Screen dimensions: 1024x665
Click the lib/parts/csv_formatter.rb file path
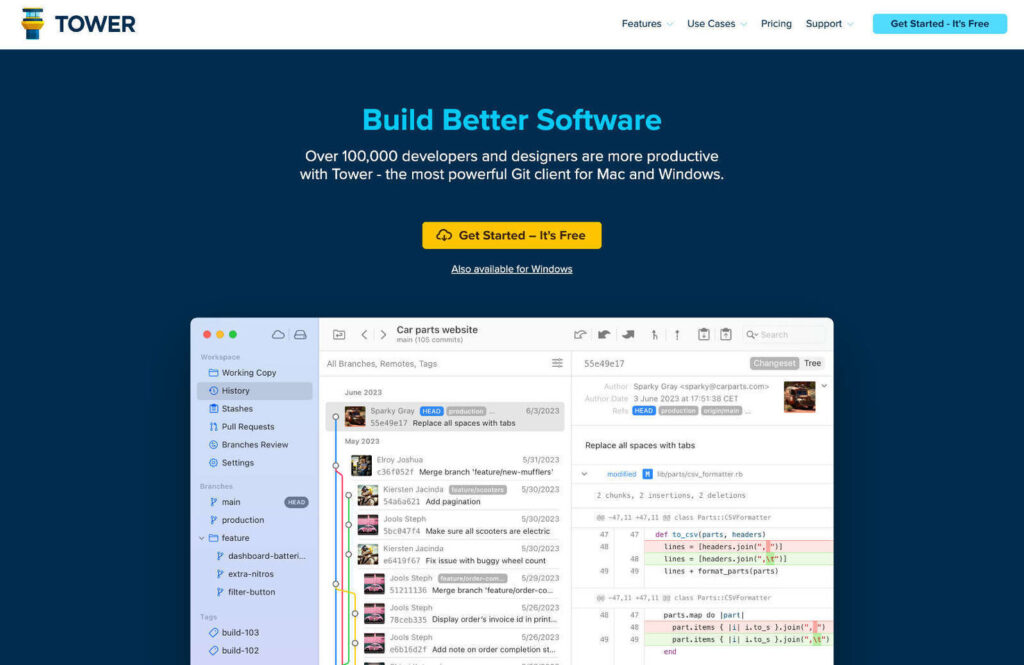point(699,474)
